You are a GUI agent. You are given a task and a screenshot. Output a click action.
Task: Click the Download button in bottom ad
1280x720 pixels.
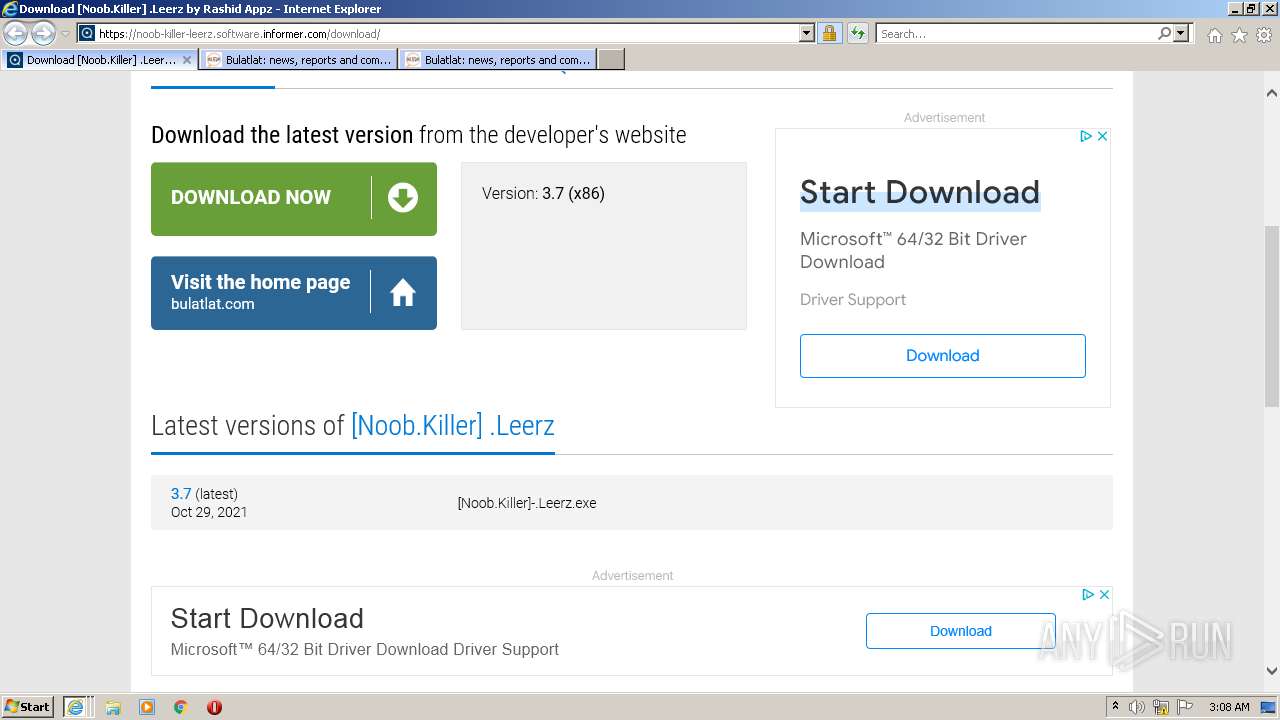961,631
